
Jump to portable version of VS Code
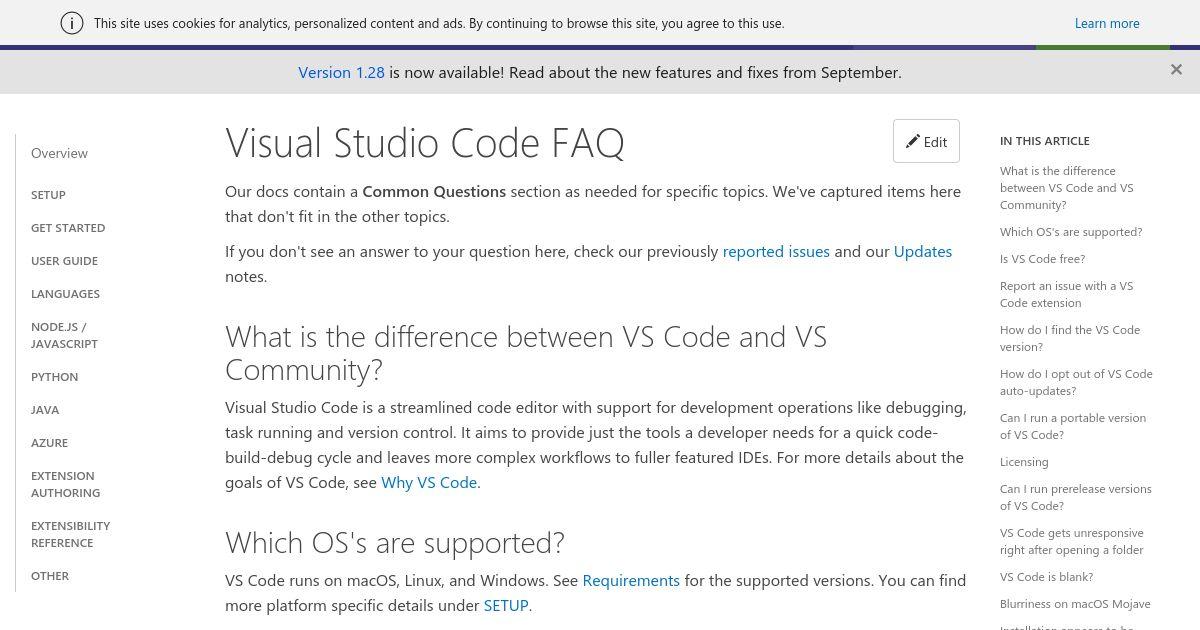(x=1073, y=426)
